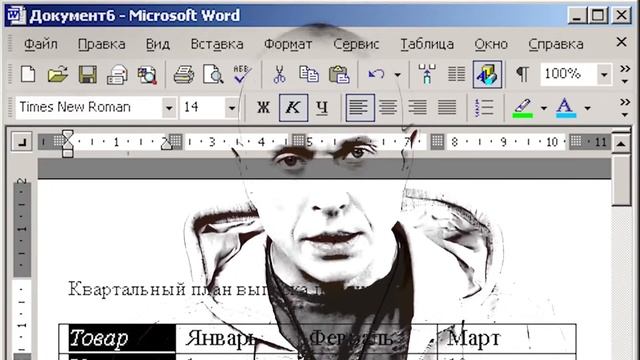The height and width of the screenshot is (360, 640).
Task: Close the document with menu bar X
Action: (621, 42)
